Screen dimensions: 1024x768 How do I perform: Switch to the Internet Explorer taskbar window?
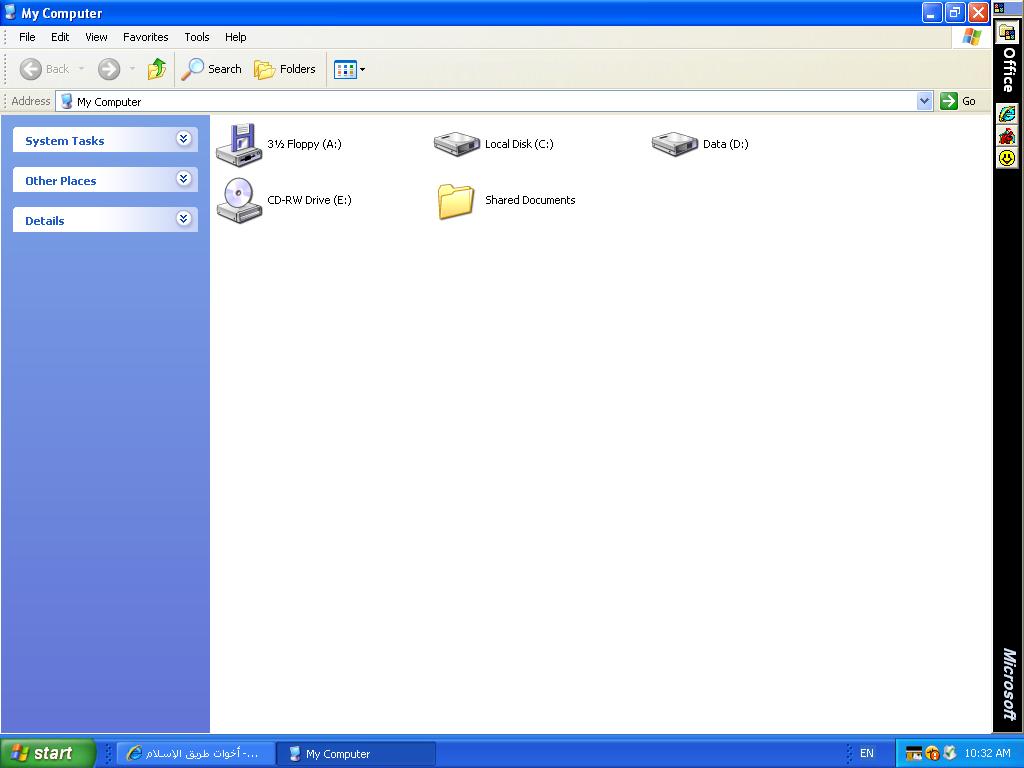195,754
